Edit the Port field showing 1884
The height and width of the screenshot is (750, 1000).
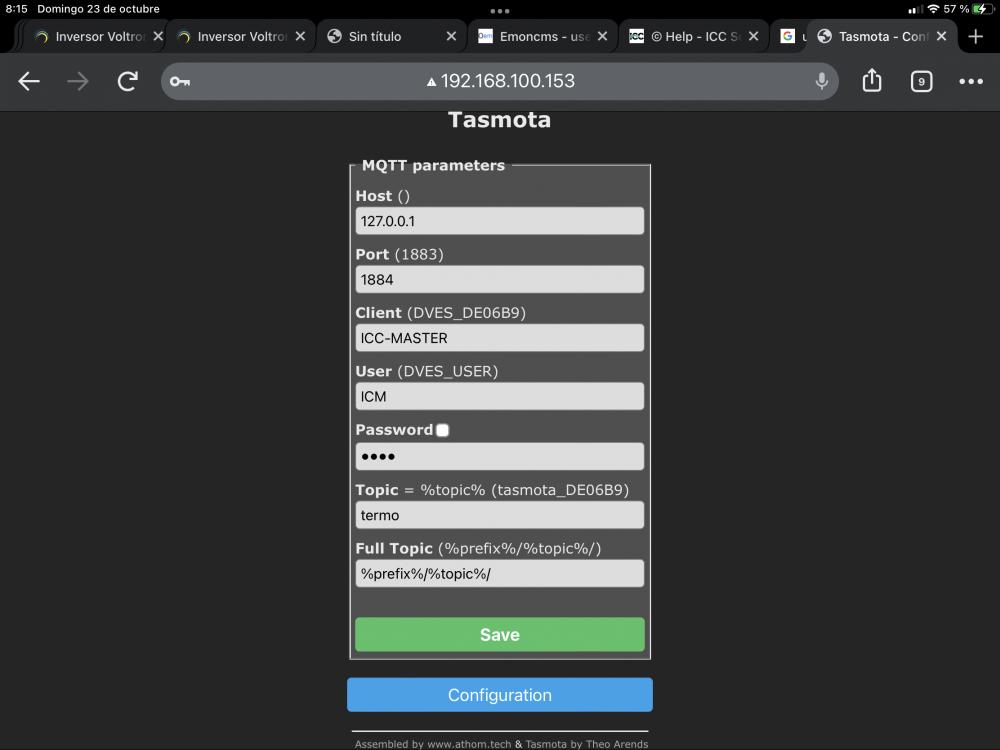pos(499,279)
